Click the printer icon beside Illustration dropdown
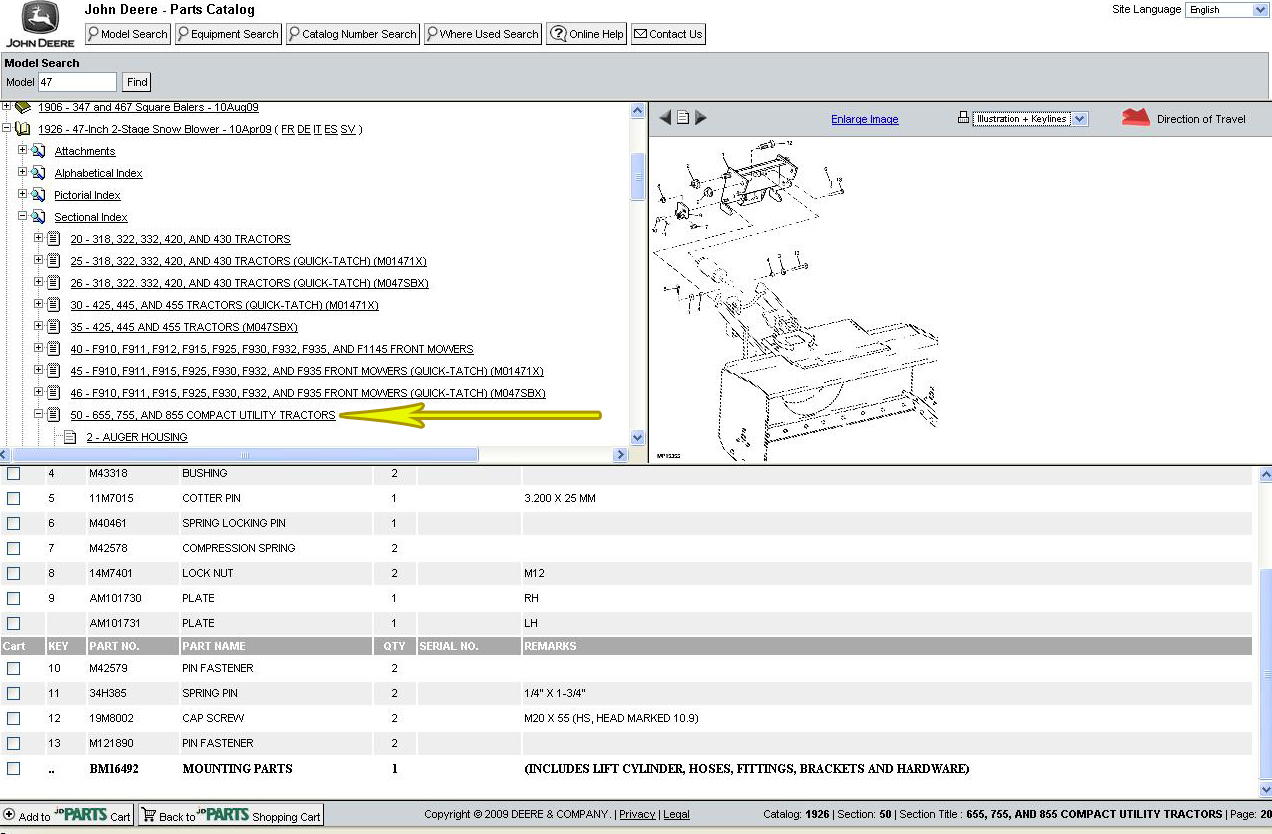The width and height of the screenshot is (1272, 834). click(963, 118)
